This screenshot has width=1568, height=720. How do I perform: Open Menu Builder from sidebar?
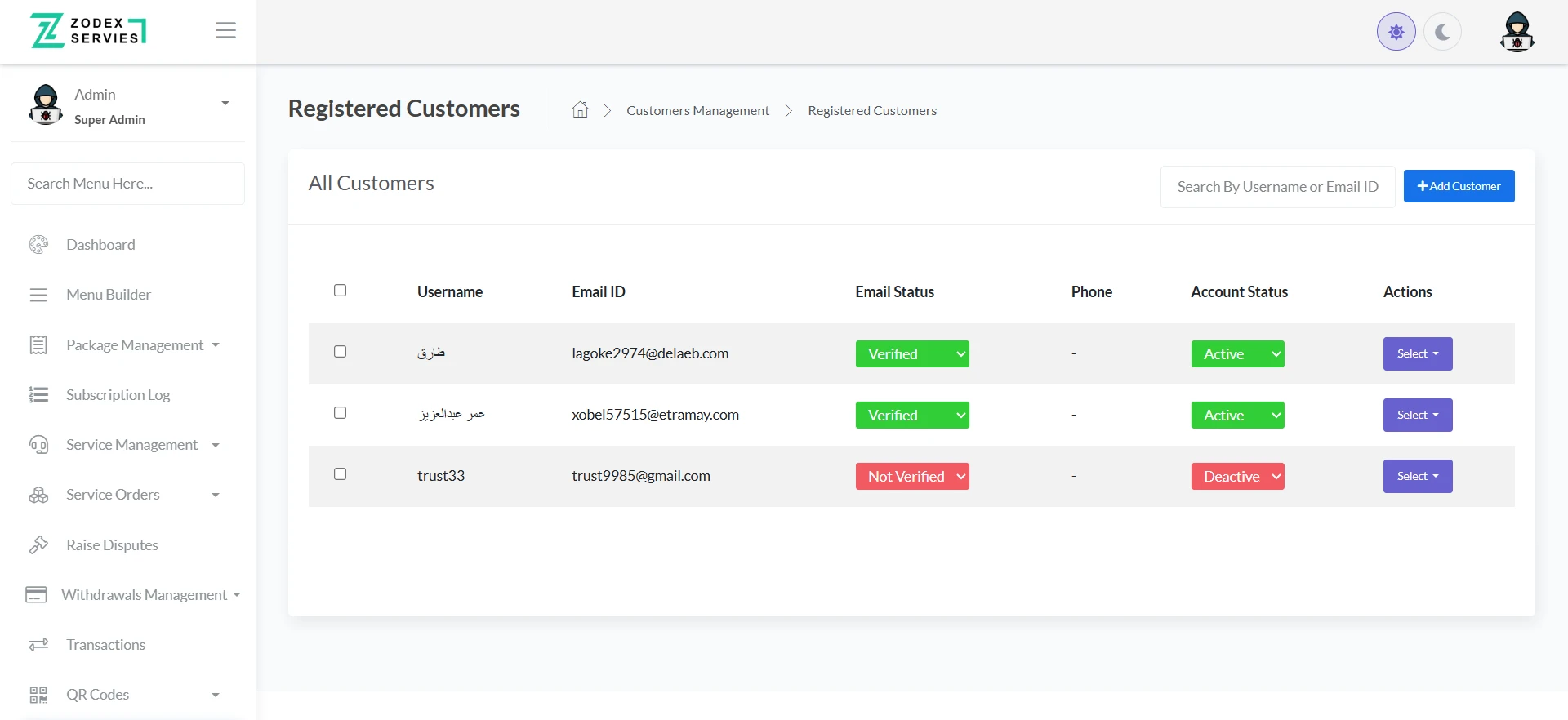point(109,295)
